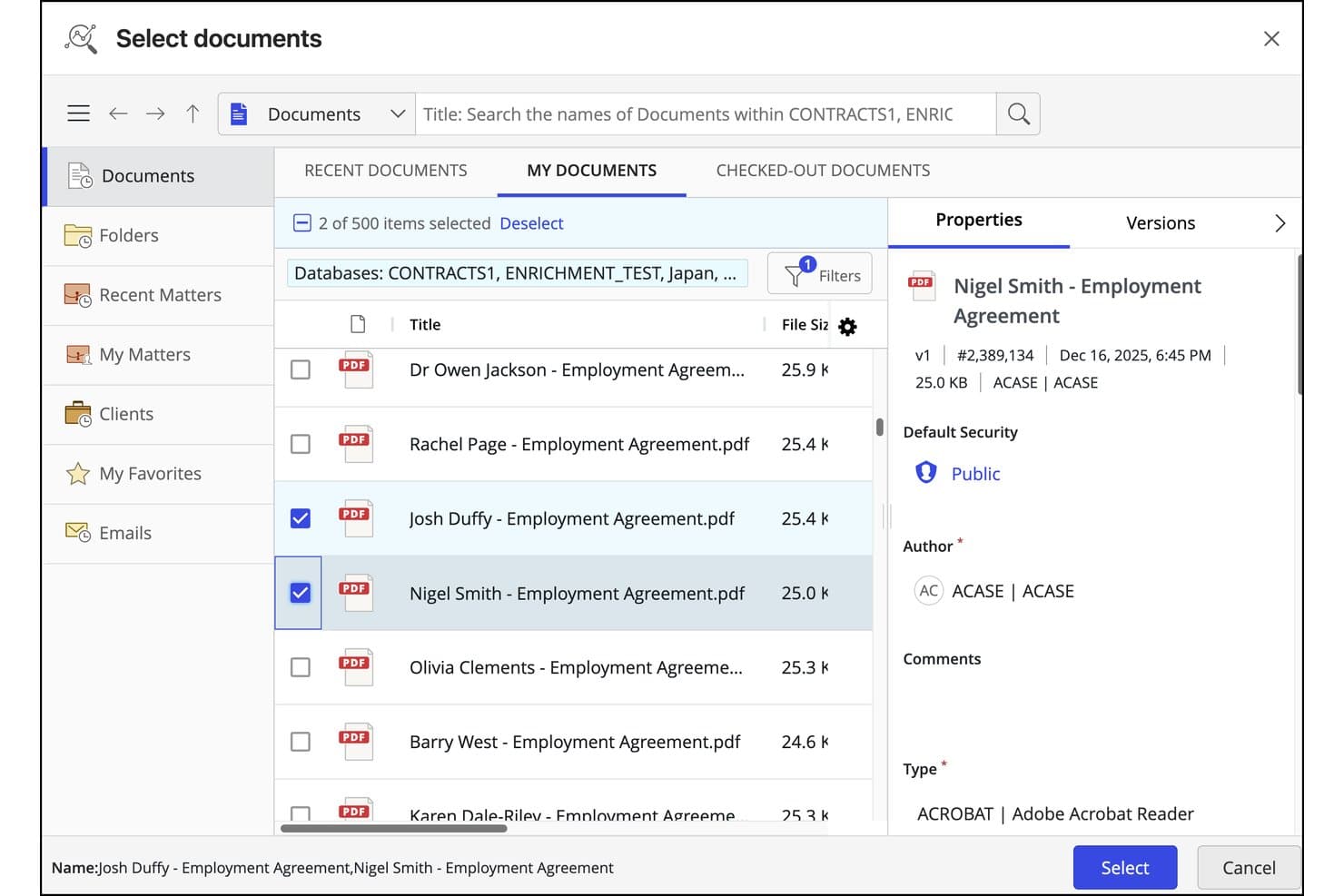Open the Properties tab
This screenshot has height=896, width=1344.
pyautogui.click(x=979, y=221)
